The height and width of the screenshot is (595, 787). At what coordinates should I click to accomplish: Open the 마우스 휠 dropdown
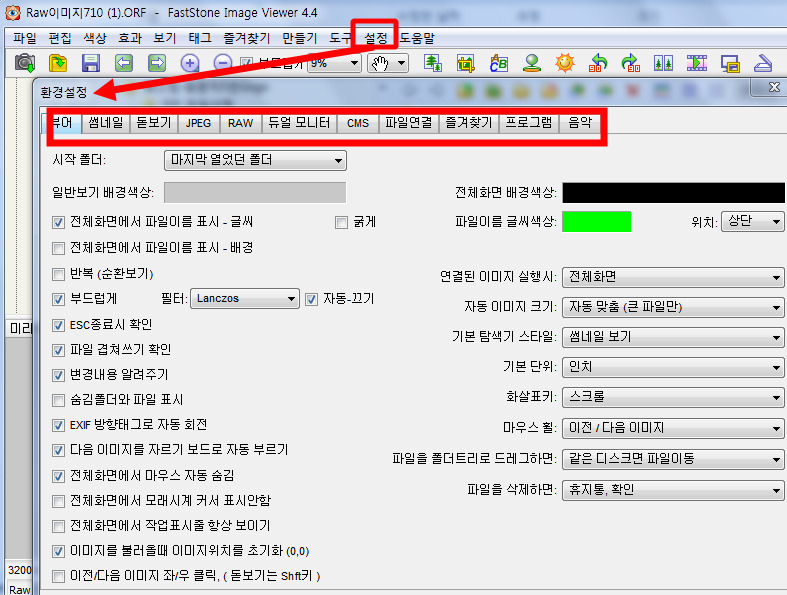point(672,428)
